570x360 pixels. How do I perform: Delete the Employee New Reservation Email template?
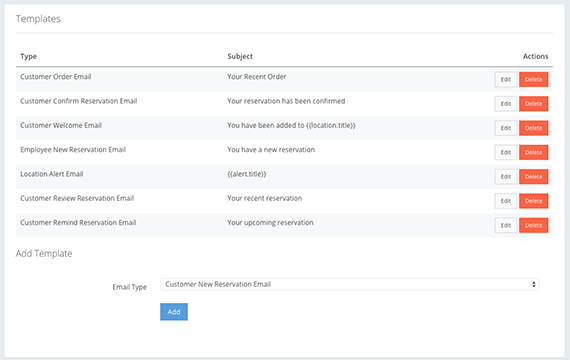[x=533, y=152]
